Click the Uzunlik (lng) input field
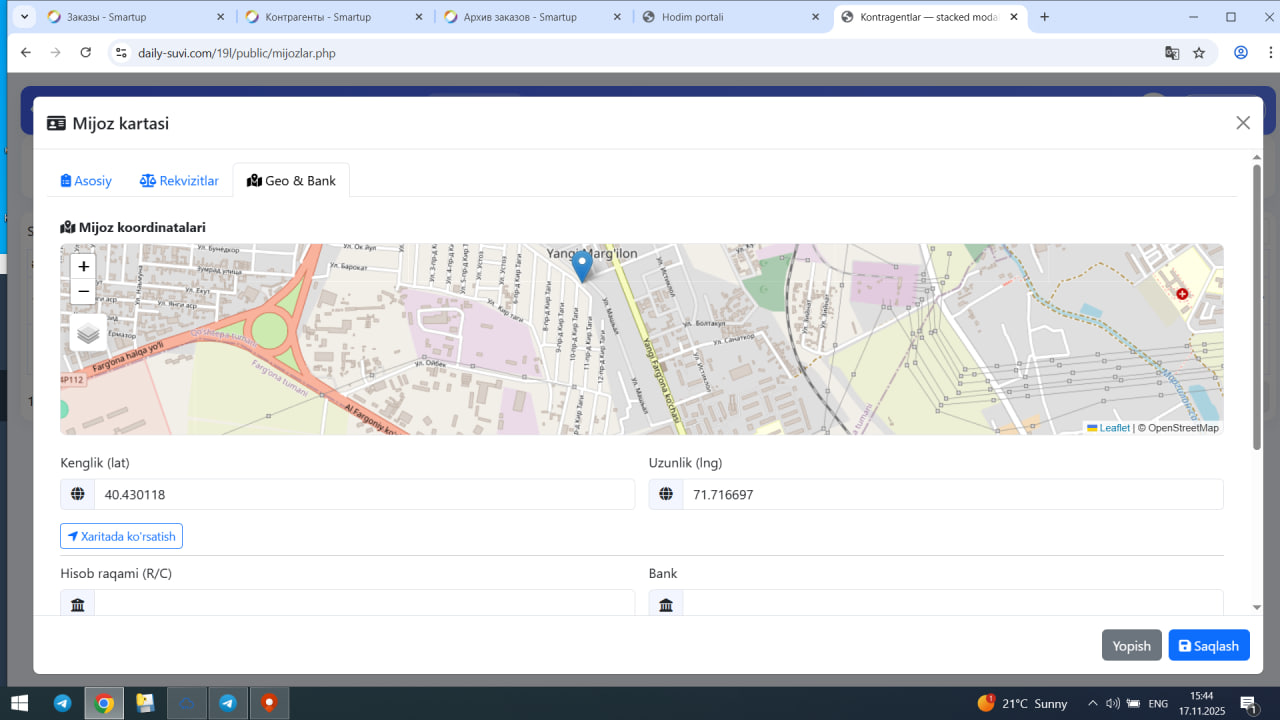1280x720 pixels. [x=952, y=495]
